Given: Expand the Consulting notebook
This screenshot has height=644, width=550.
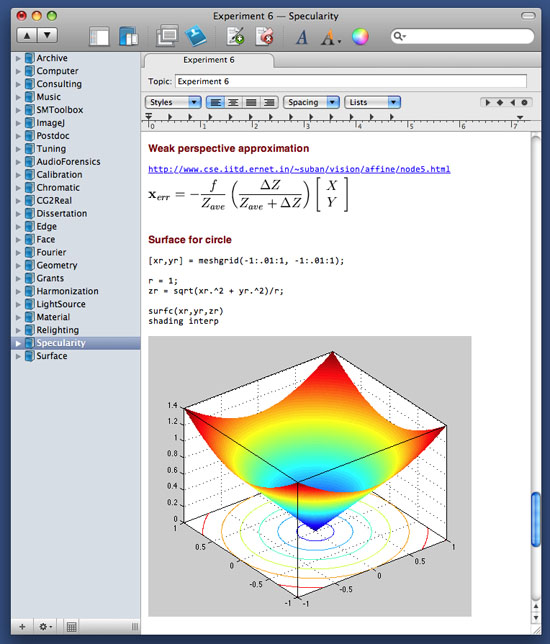Looking at the screenshot, I should click(18, 84).
